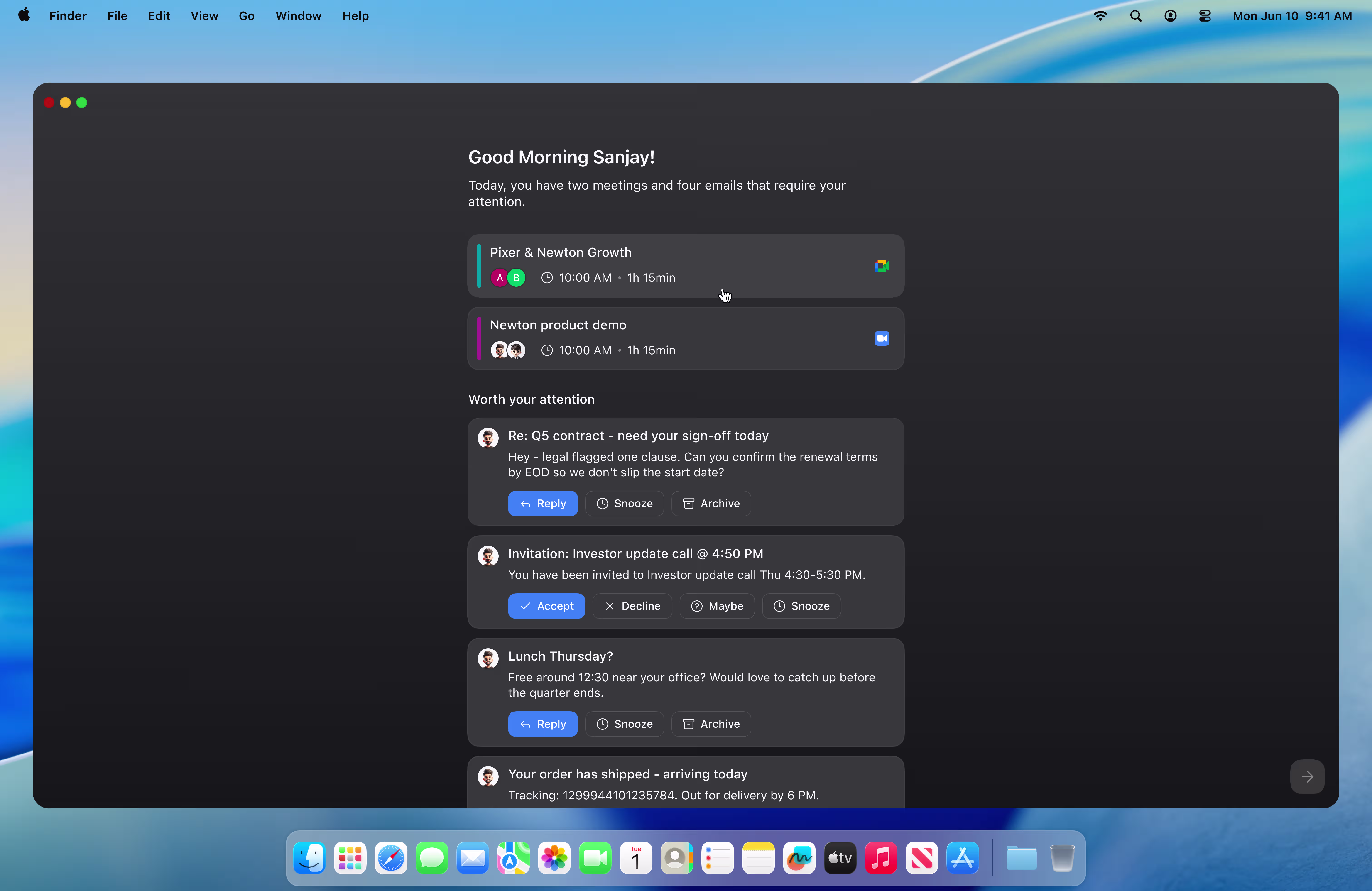This screenshot has width=1372, height=891.
Task: Open Reminders from the Dock
Action: tap(718, 858)
